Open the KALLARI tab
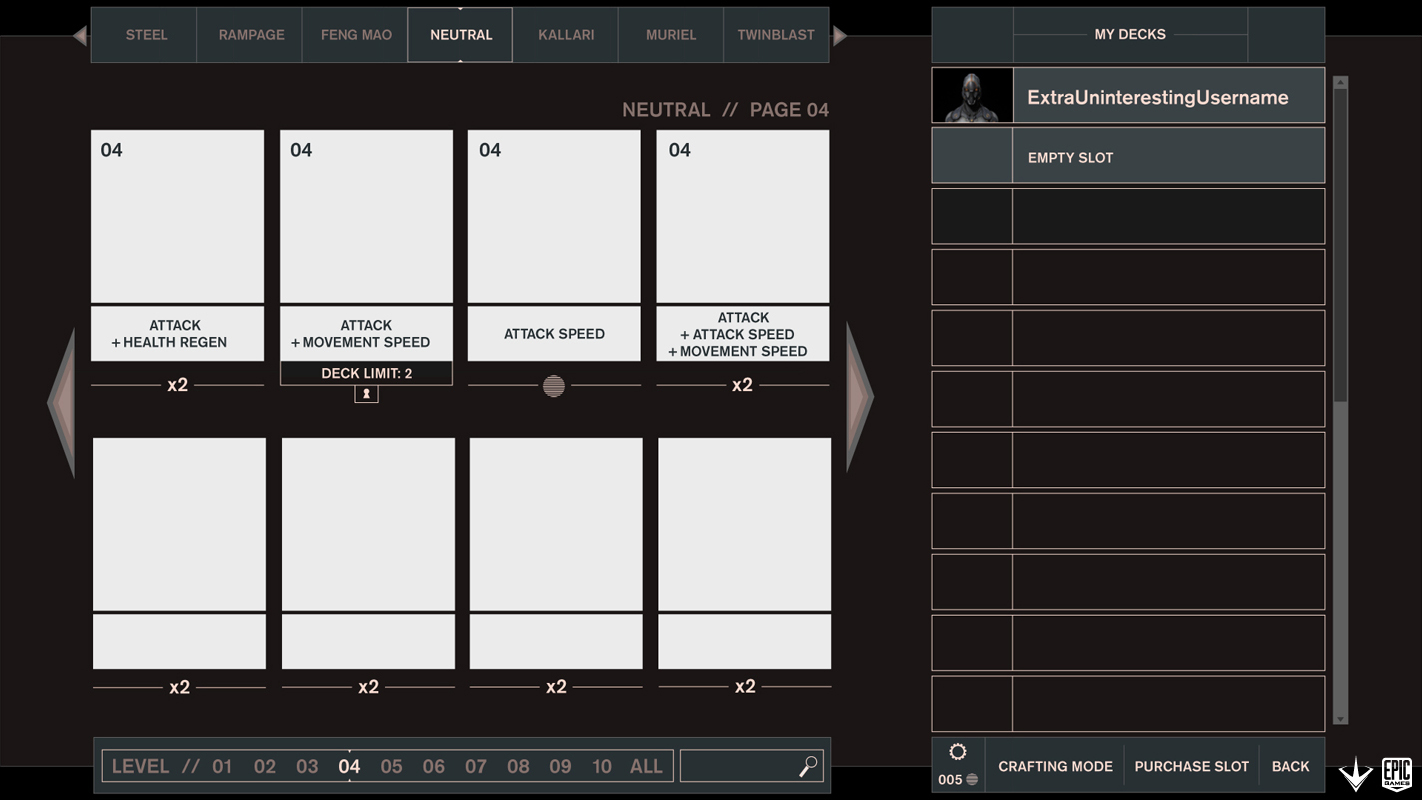 566,35
